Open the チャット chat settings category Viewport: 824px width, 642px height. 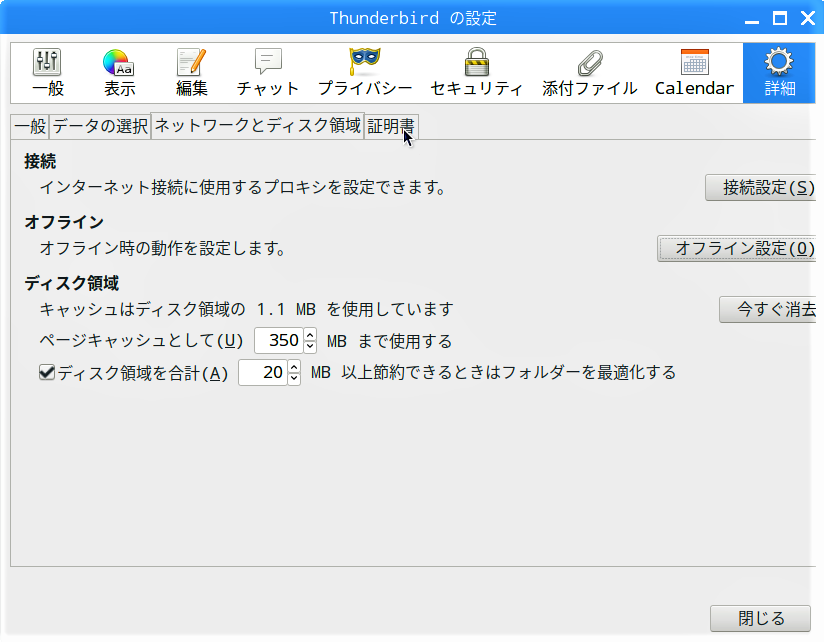point(268,73)
